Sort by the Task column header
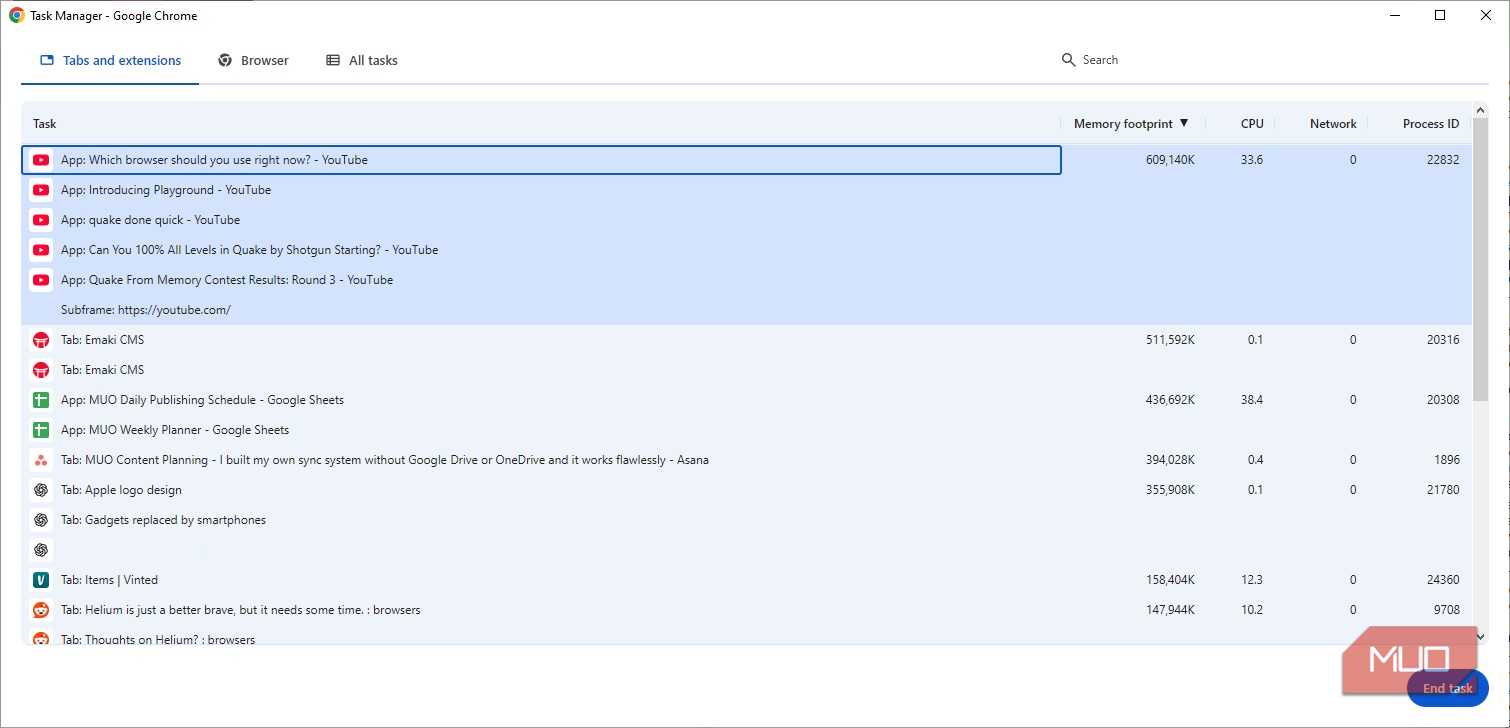This screenshot has height=728, width=1510. pos(45,124)
